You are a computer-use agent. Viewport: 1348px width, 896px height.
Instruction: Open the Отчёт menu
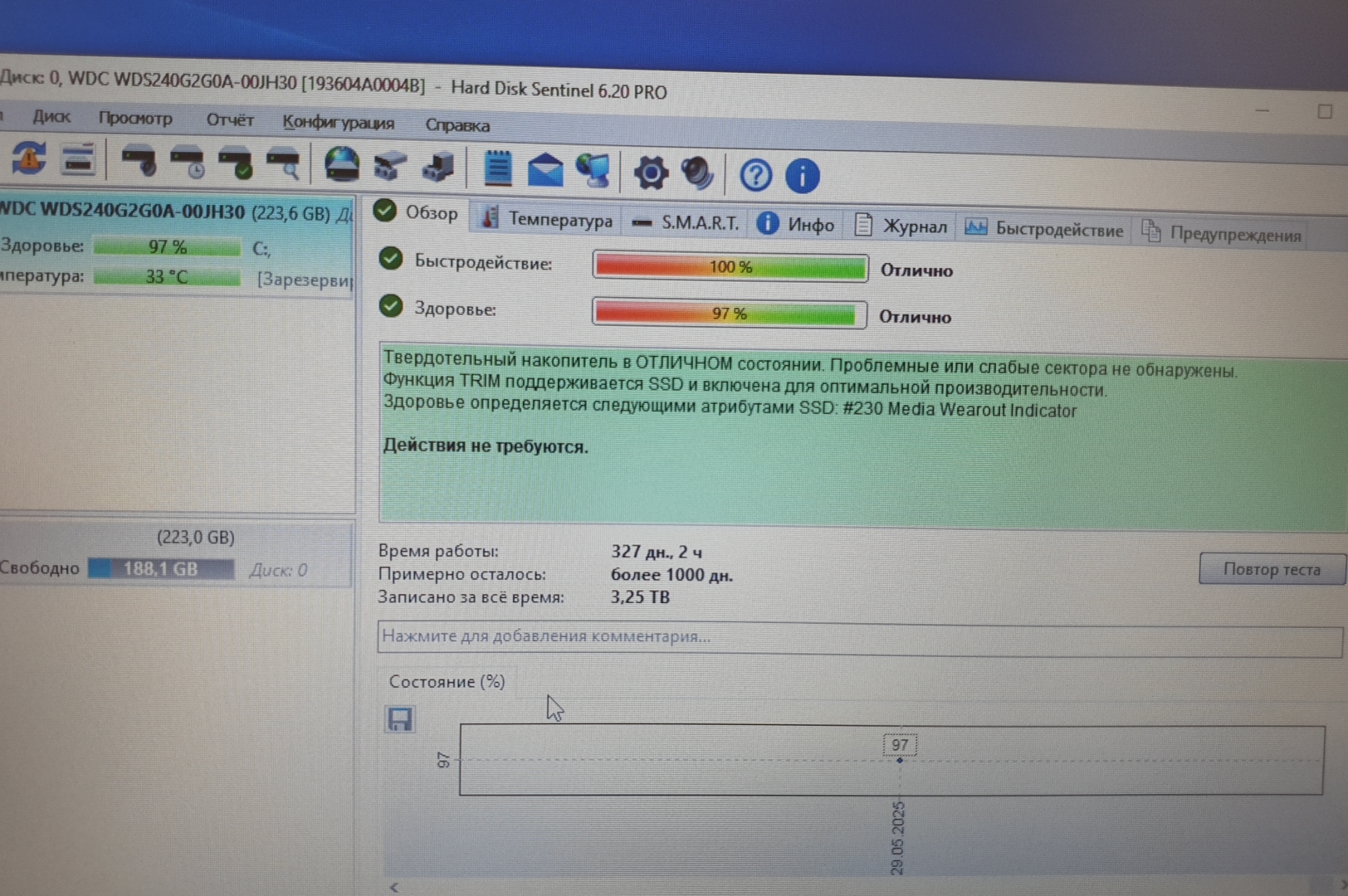click(229, 120)
